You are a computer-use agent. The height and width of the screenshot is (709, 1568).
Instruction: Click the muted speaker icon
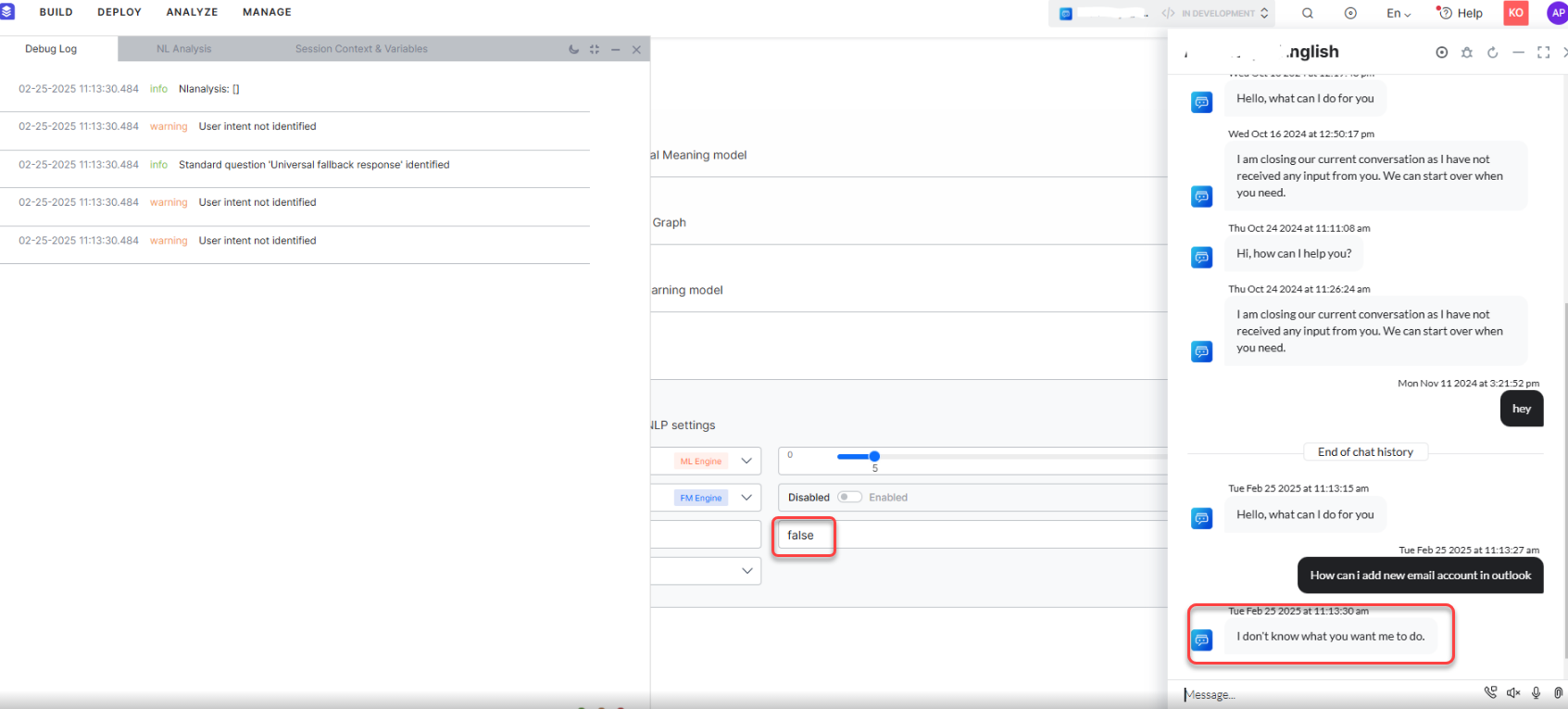click(x=1513, y=693)
